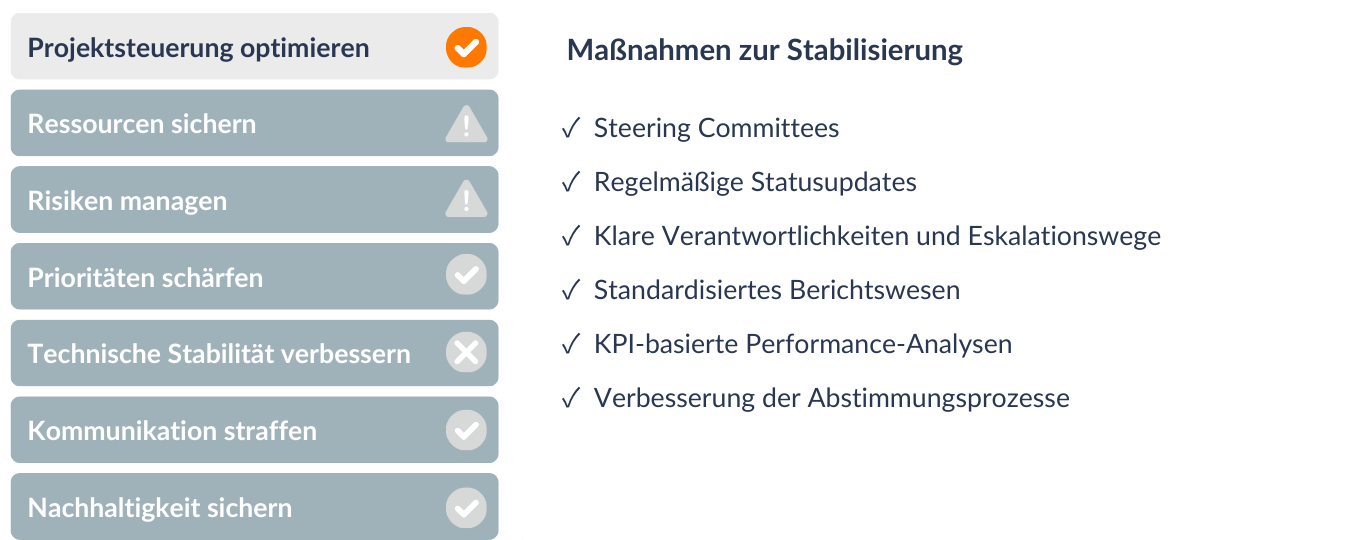Click the checkmark circle on Prioritäten schärfen
This screenshot has width=1364, height=540.
(x=466, y=276)
